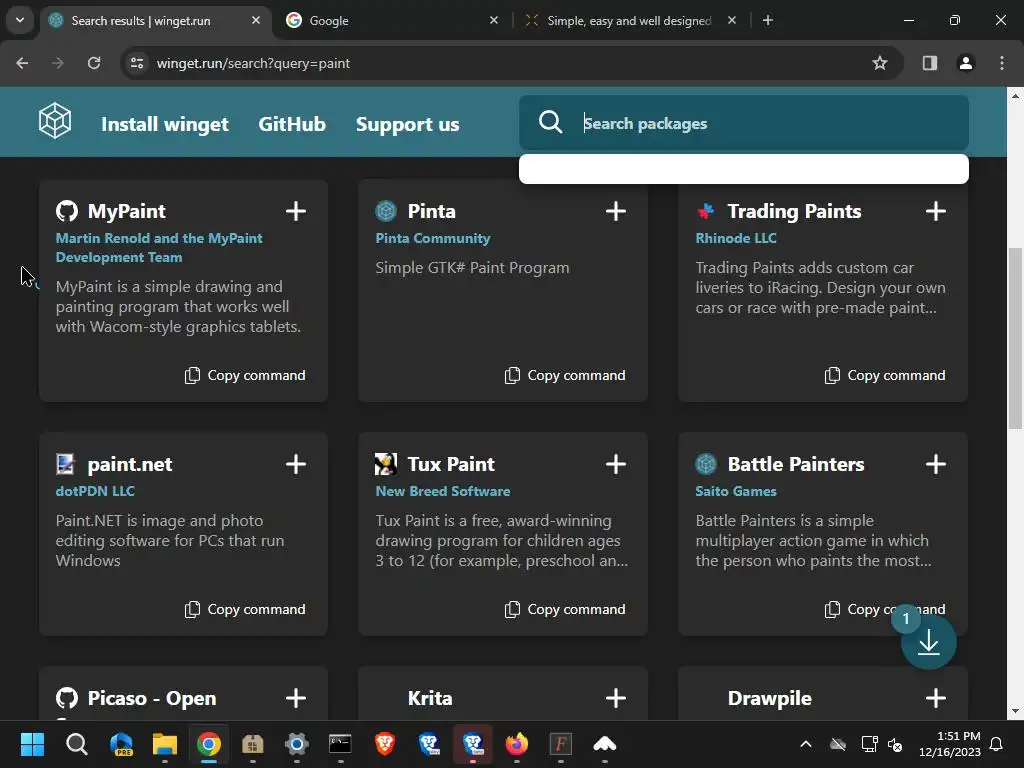This screenshot has width=1024, height=768.
Task: Open Firefox from taskbar
Action: click(x=517, y=744)
